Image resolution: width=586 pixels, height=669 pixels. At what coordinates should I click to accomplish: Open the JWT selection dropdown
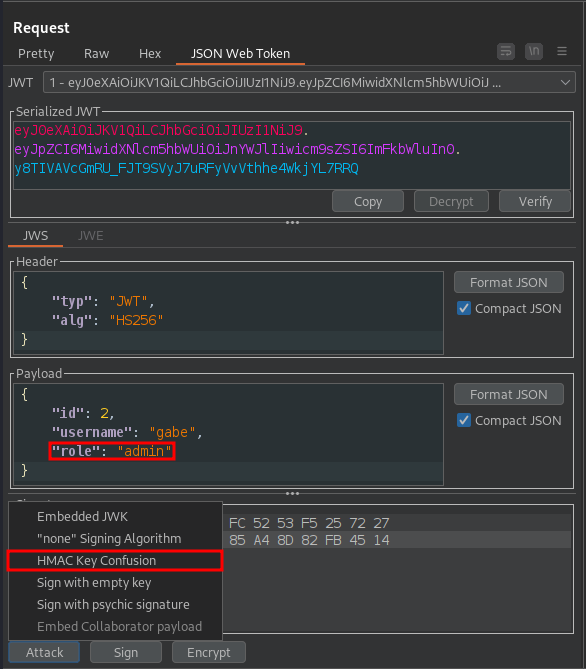[x=309, y=82]
